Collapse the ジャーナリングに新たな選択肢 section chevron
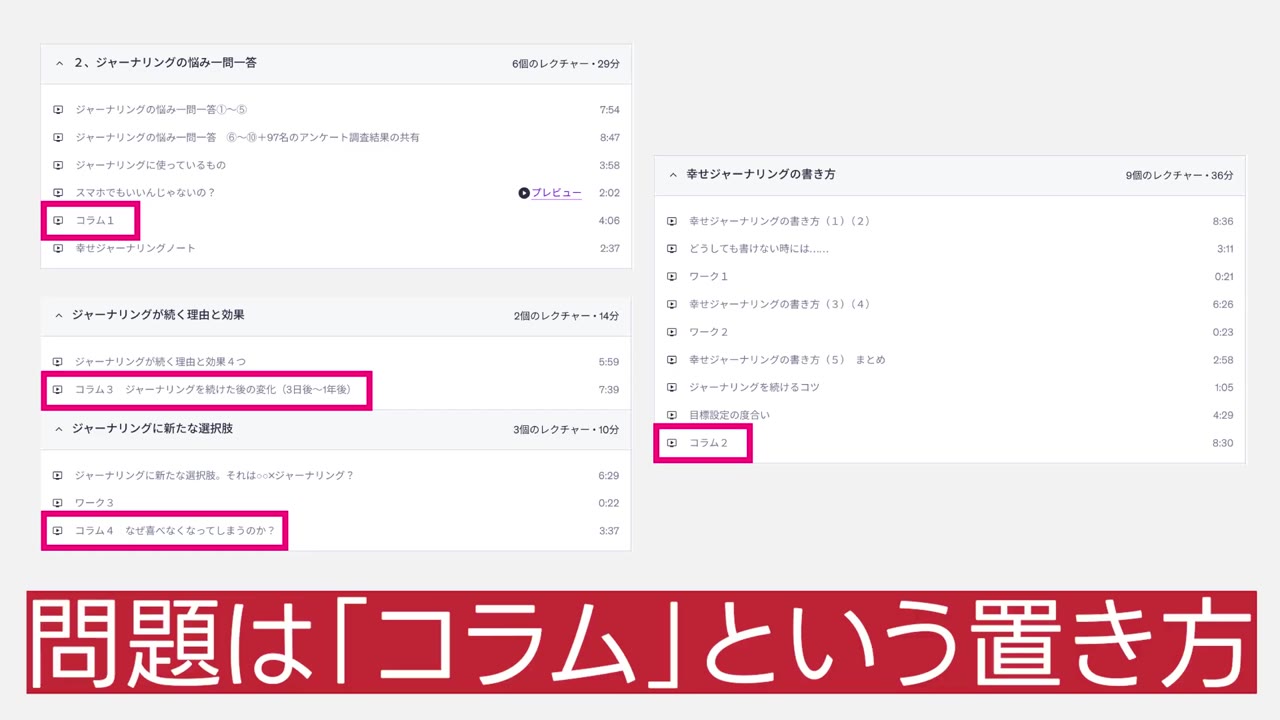This screenshot has width=1280, height=720. pyautogui.click(x=59, y=428)
